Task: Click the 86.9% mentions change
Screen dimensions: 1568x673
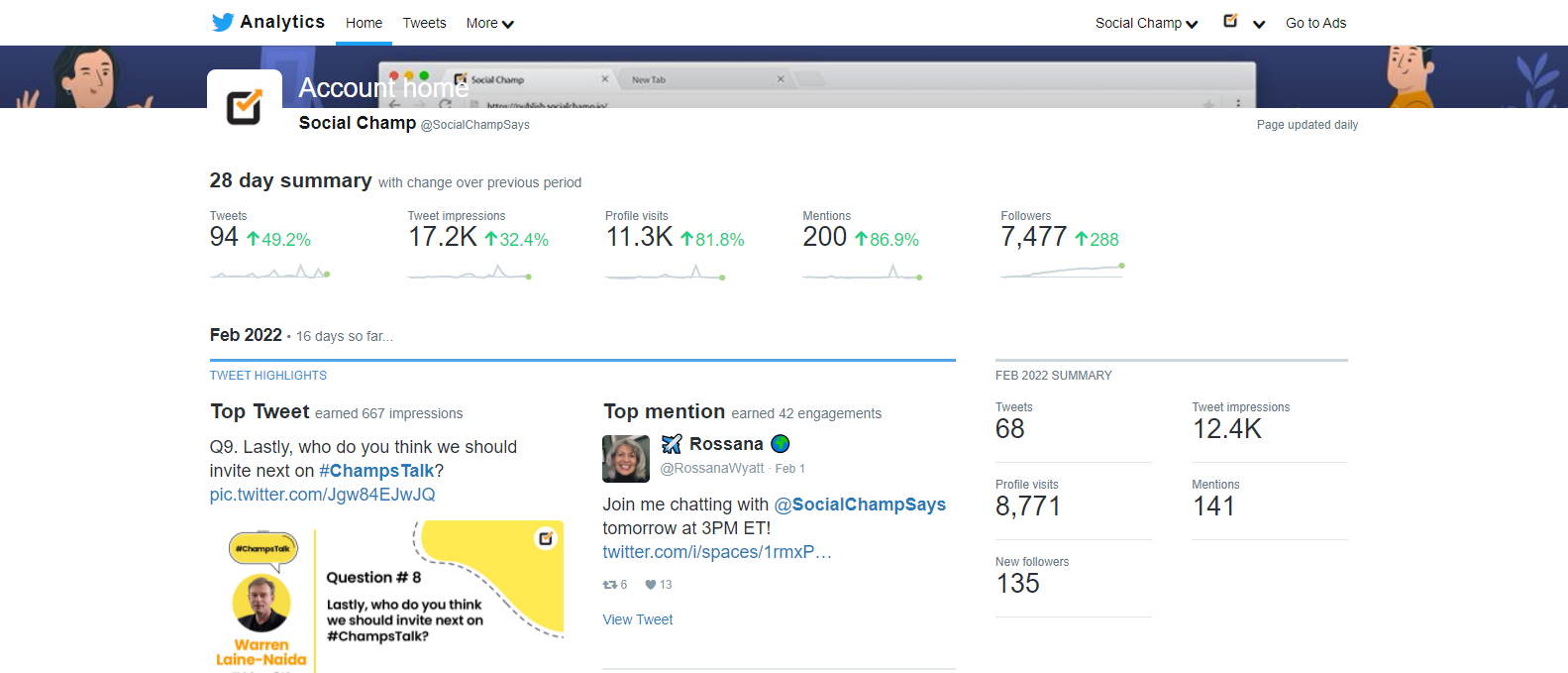Action: click(887, 240)
